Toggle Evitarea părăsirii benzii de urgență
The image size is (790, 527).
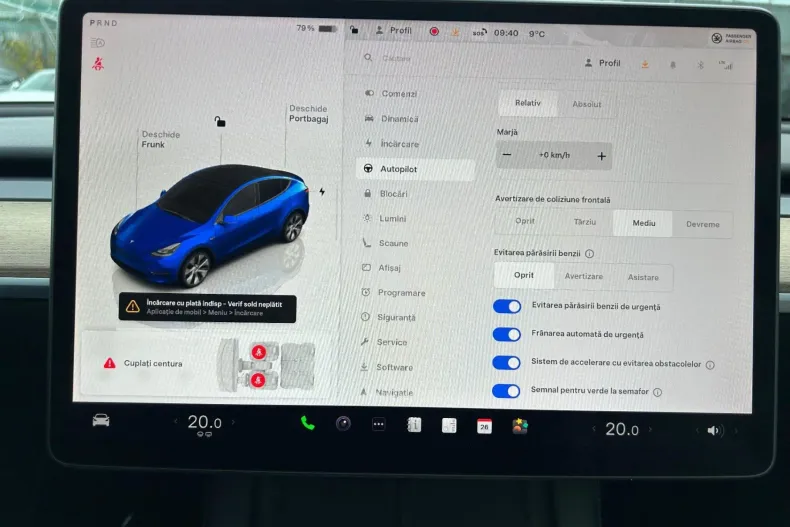(507, 306)
